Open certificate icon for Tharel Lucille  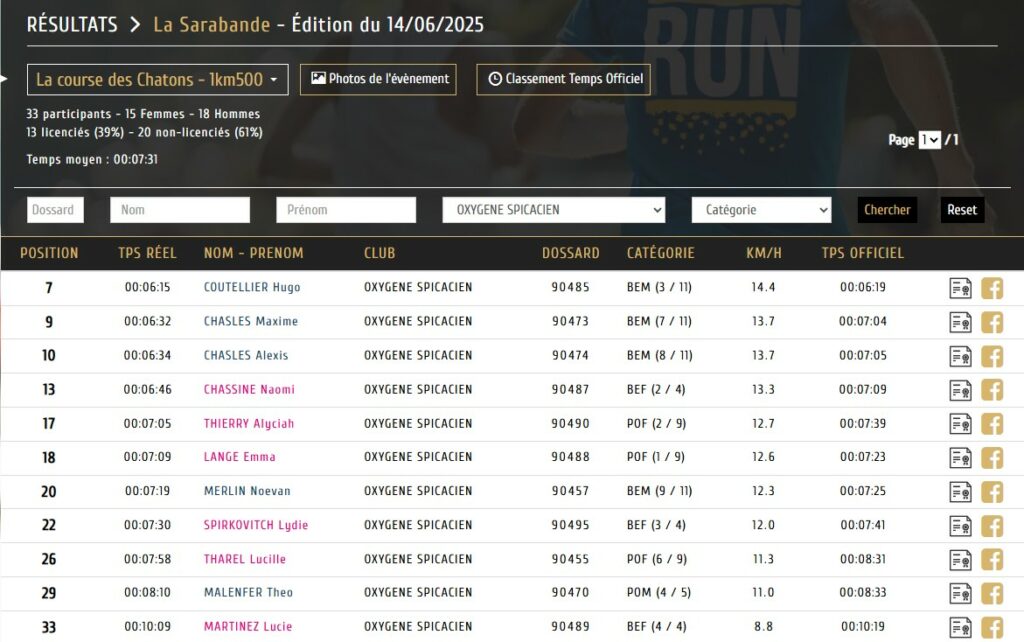(x=960, y=560)
